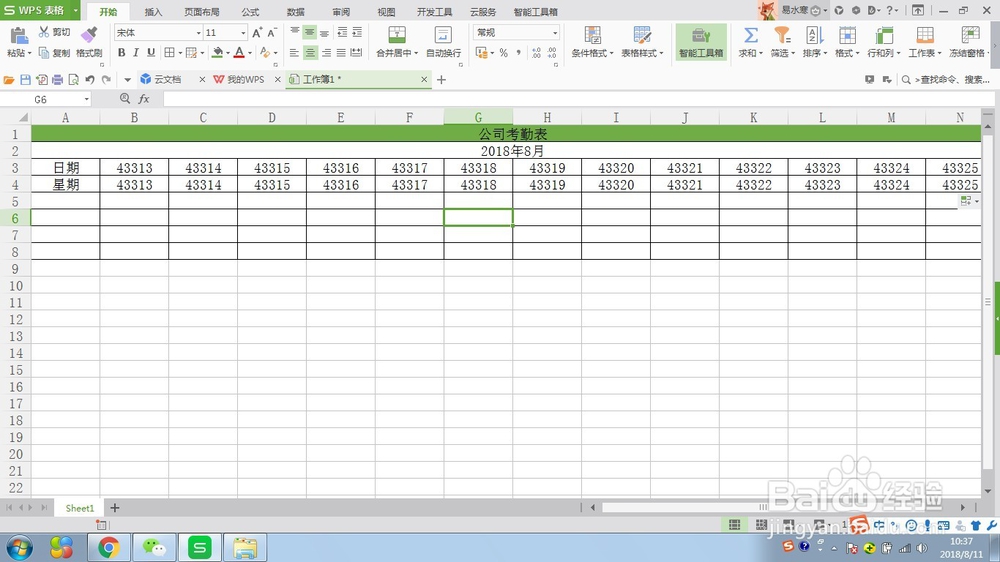Click the Freeze Panes (冻结窗格) icon
Viewport: 1000px width, 562px height.
click(971, 34)
